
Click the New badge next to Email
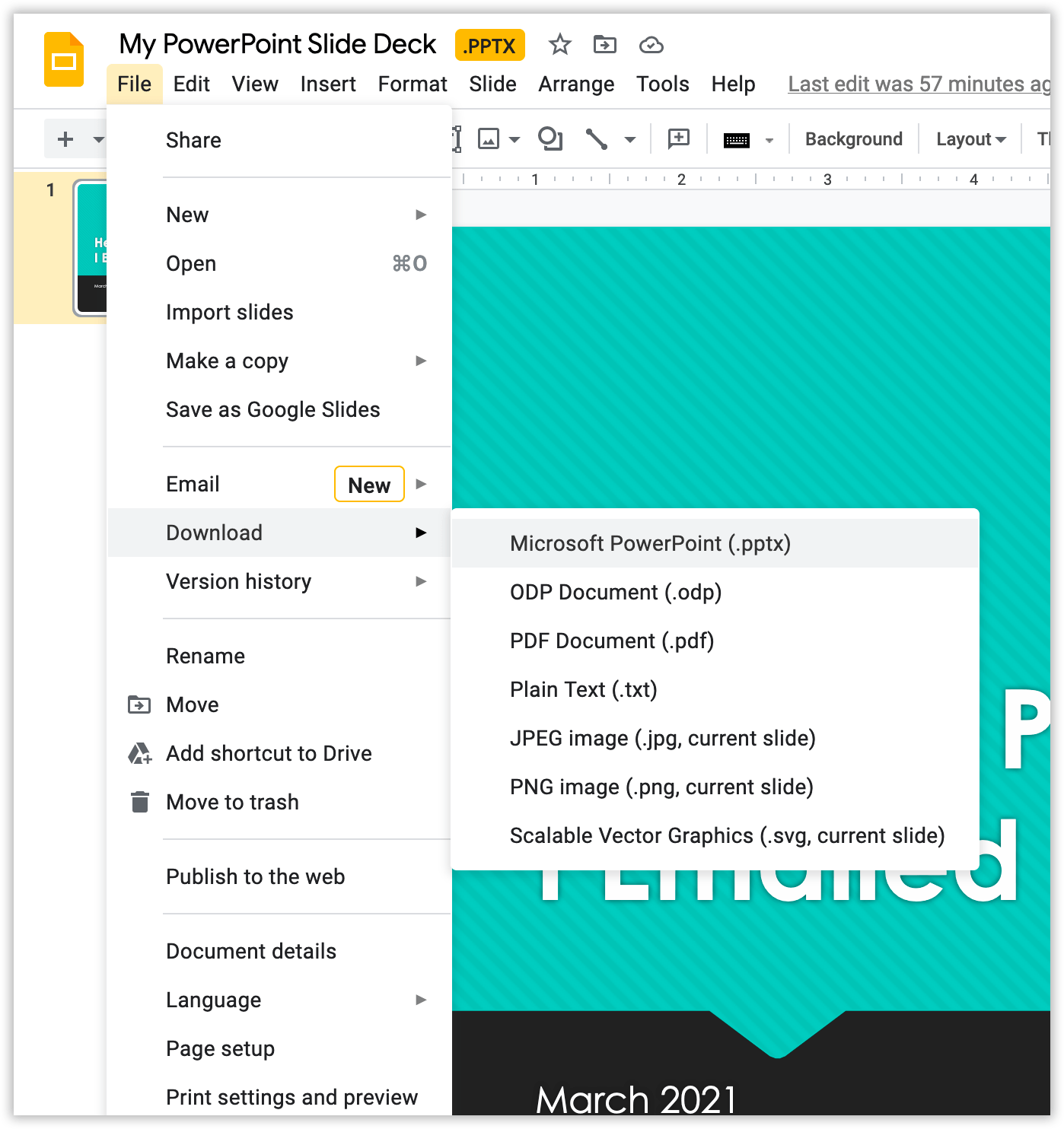369,485
